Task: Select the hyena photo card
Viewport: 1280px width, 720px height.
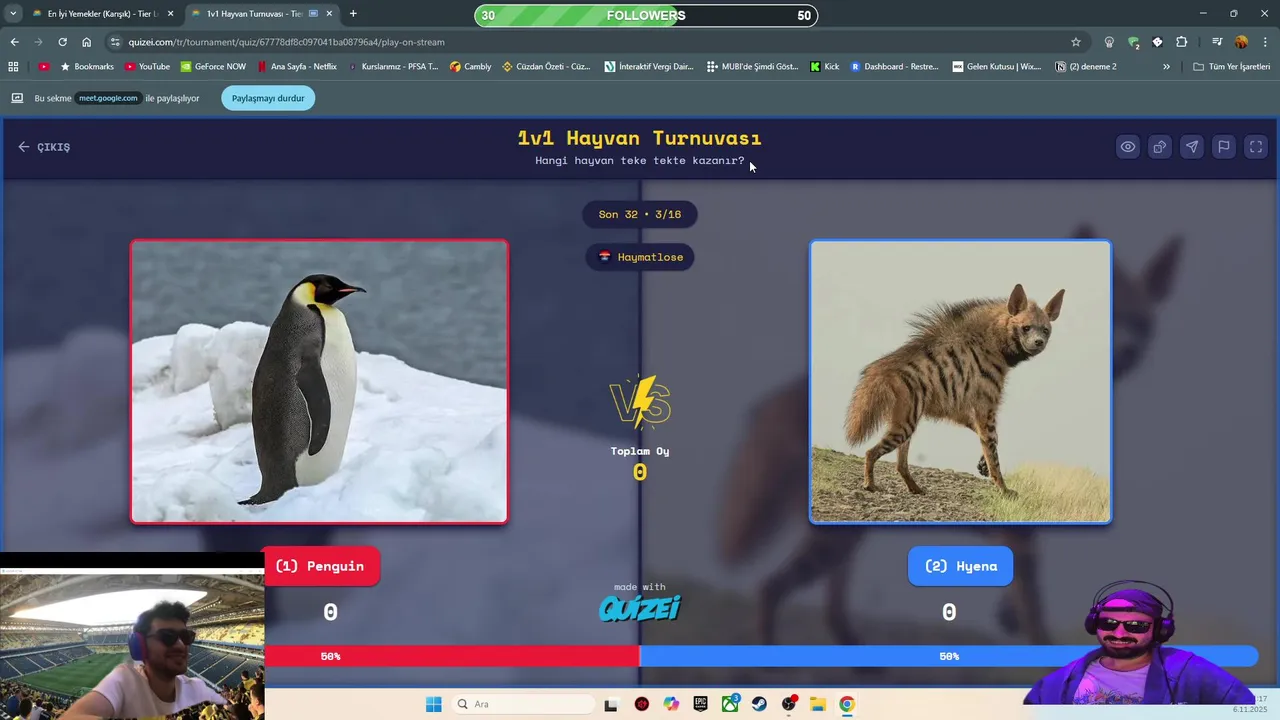Action: coord(960,381)
